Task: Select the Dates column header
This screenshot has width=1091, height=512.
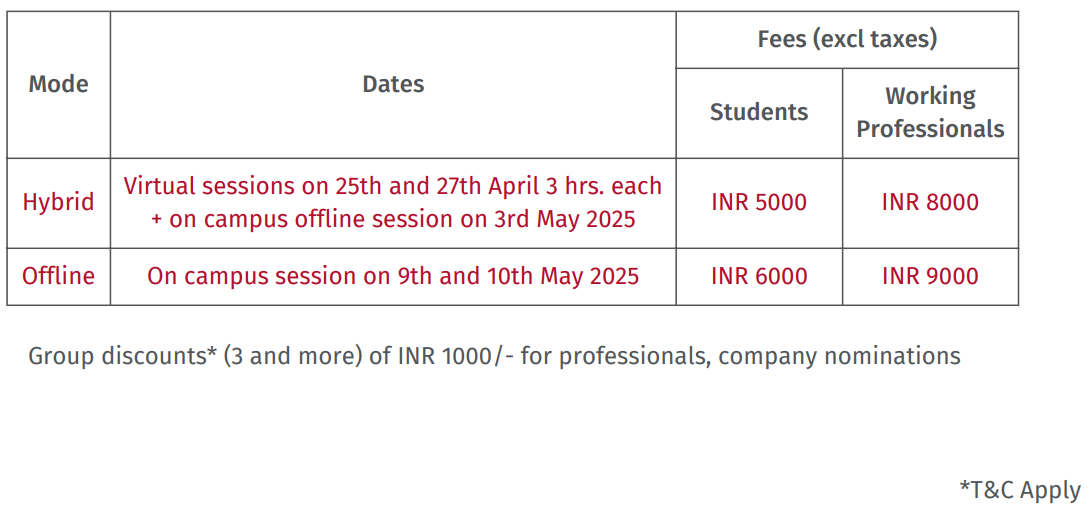Action: (x=393, y=84)
